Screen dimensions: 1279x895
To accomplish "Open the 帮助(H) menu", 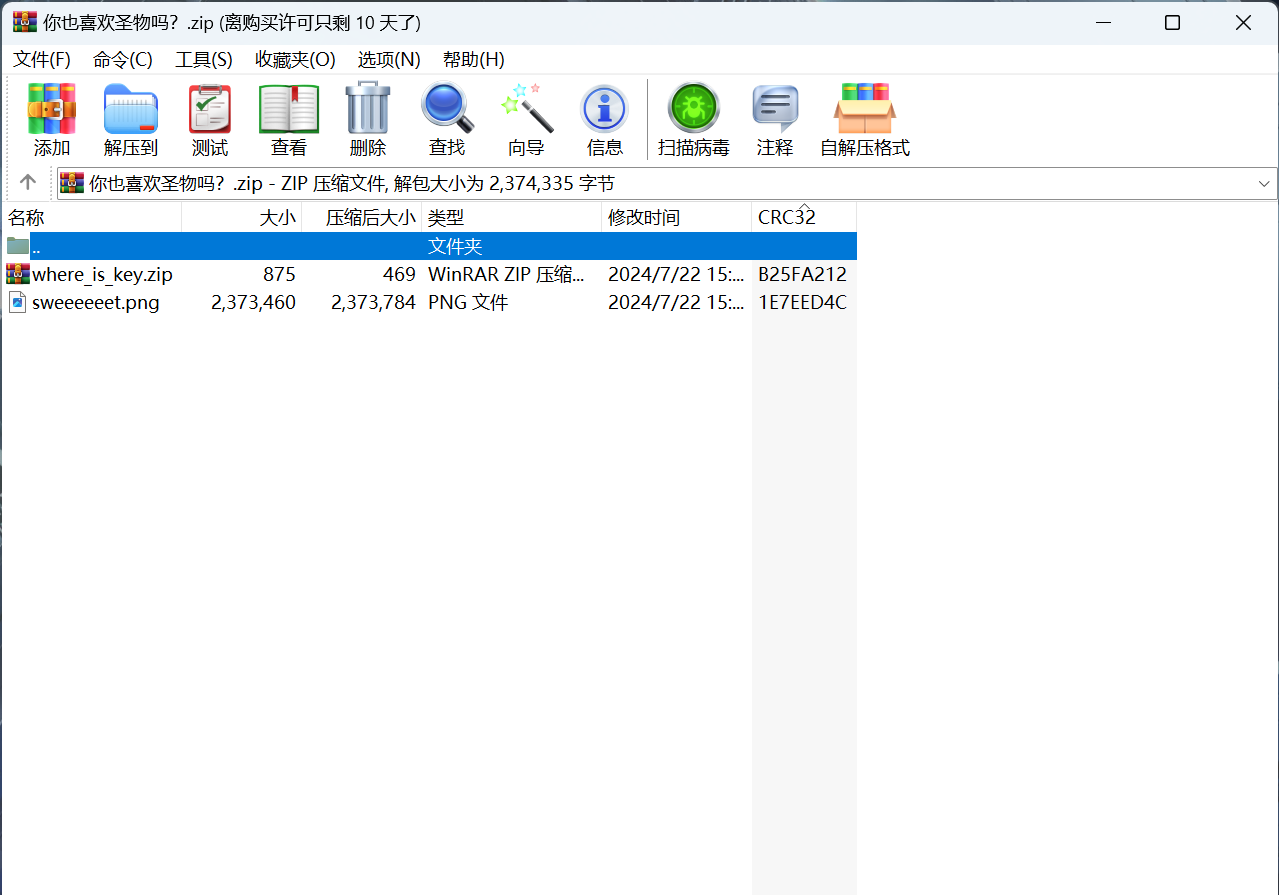I will coord(474,60).
